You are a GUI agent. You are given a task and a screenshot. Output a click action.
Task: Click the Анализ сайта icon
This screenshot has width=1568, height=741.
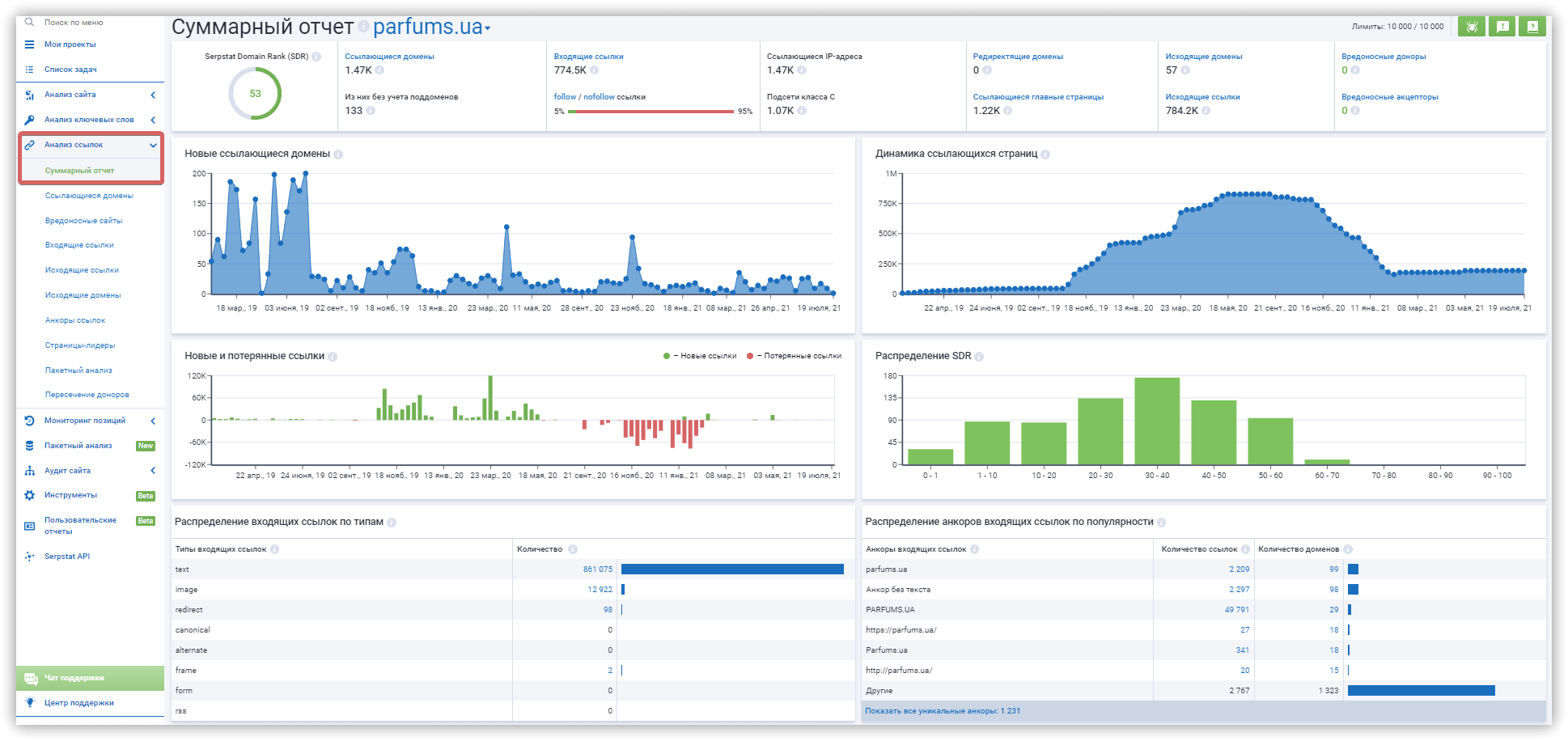tap(29, 95)
